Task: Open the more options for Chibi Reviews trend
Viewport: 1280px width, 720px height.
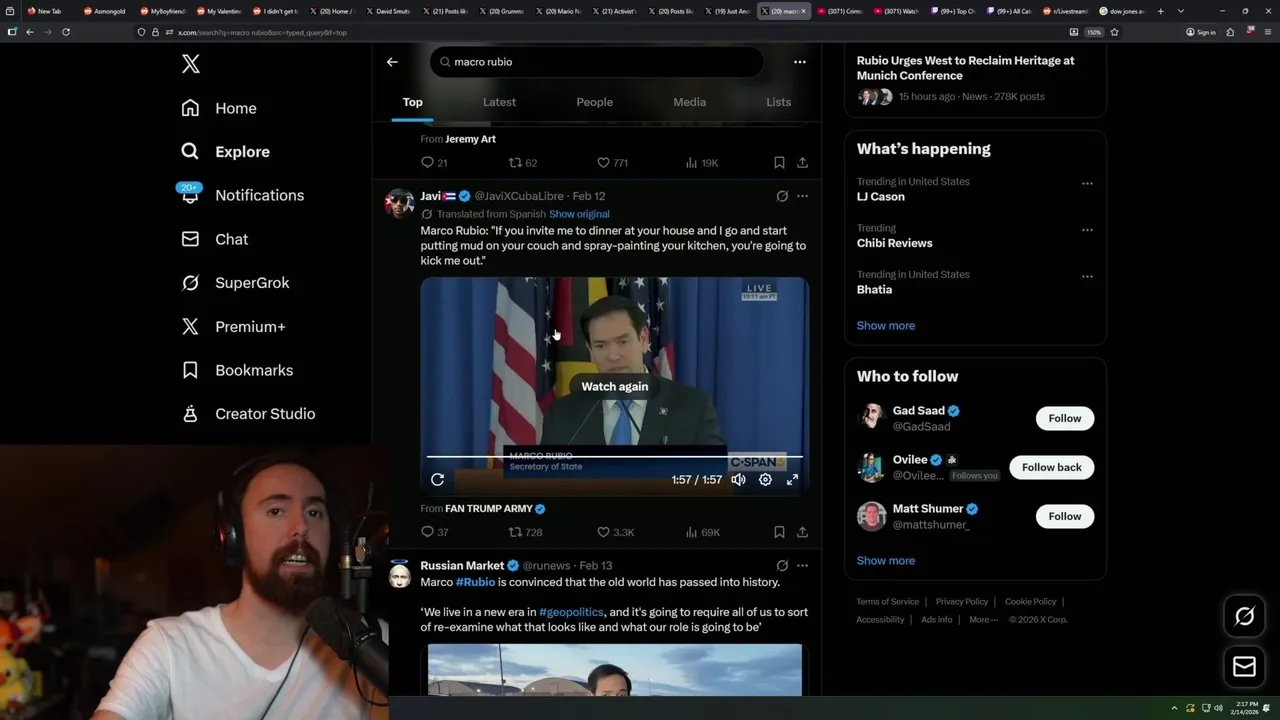Action: pos(1087,229)
